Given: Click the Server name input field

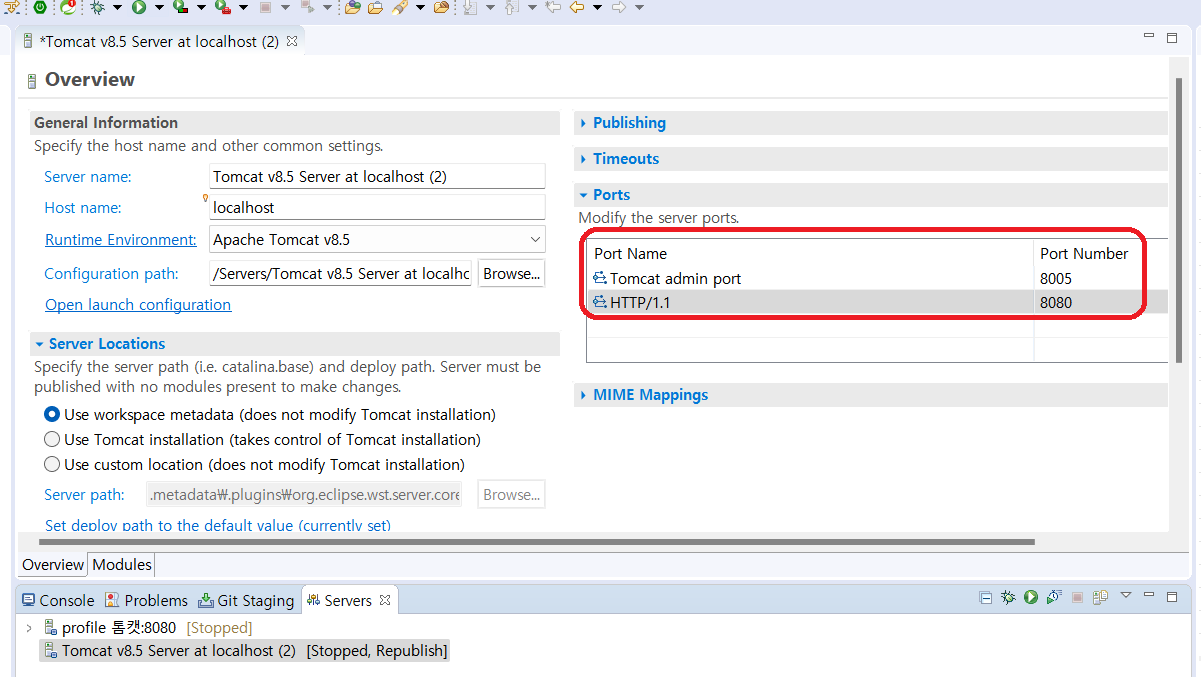Looking at the screenshot, I should [377, 176].
